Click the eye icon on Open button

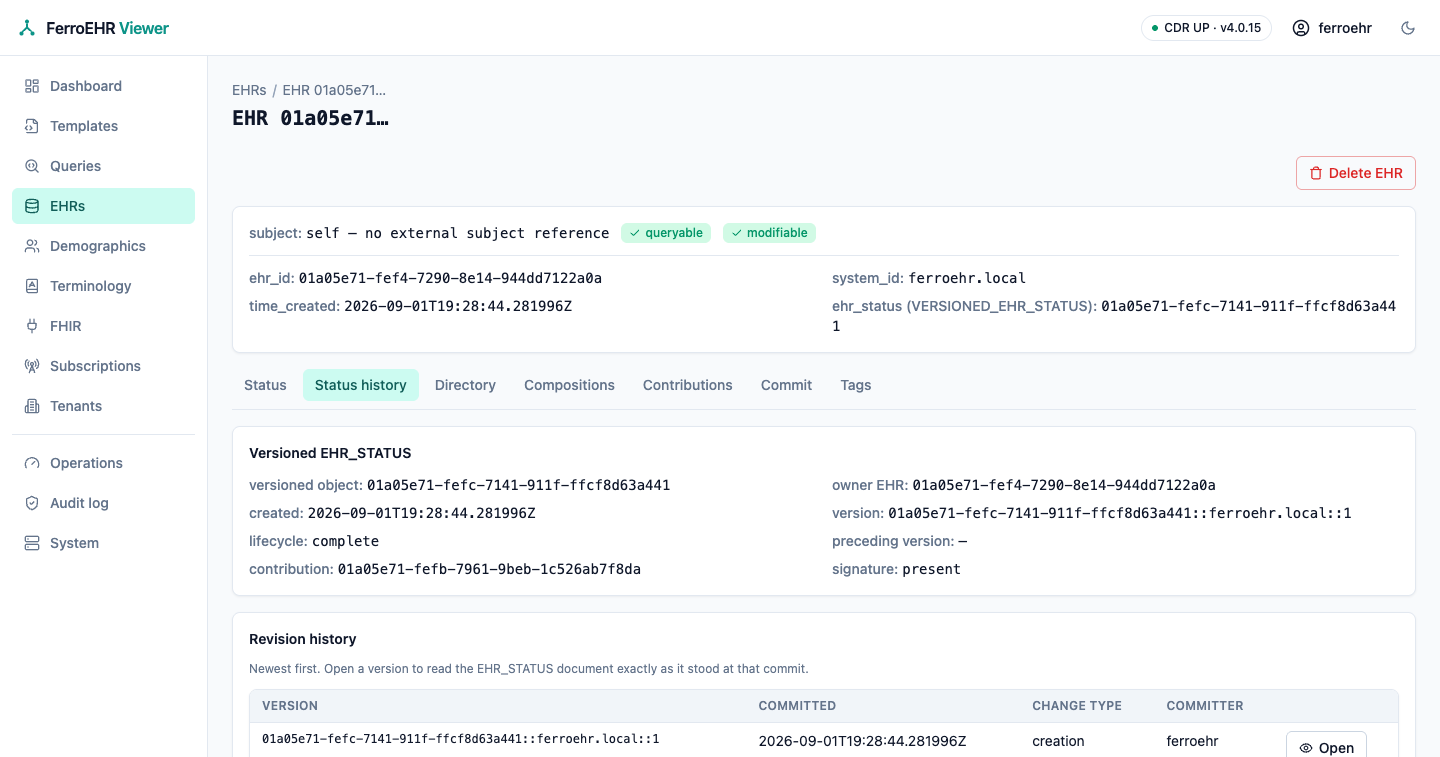[x=1306, y=748]
